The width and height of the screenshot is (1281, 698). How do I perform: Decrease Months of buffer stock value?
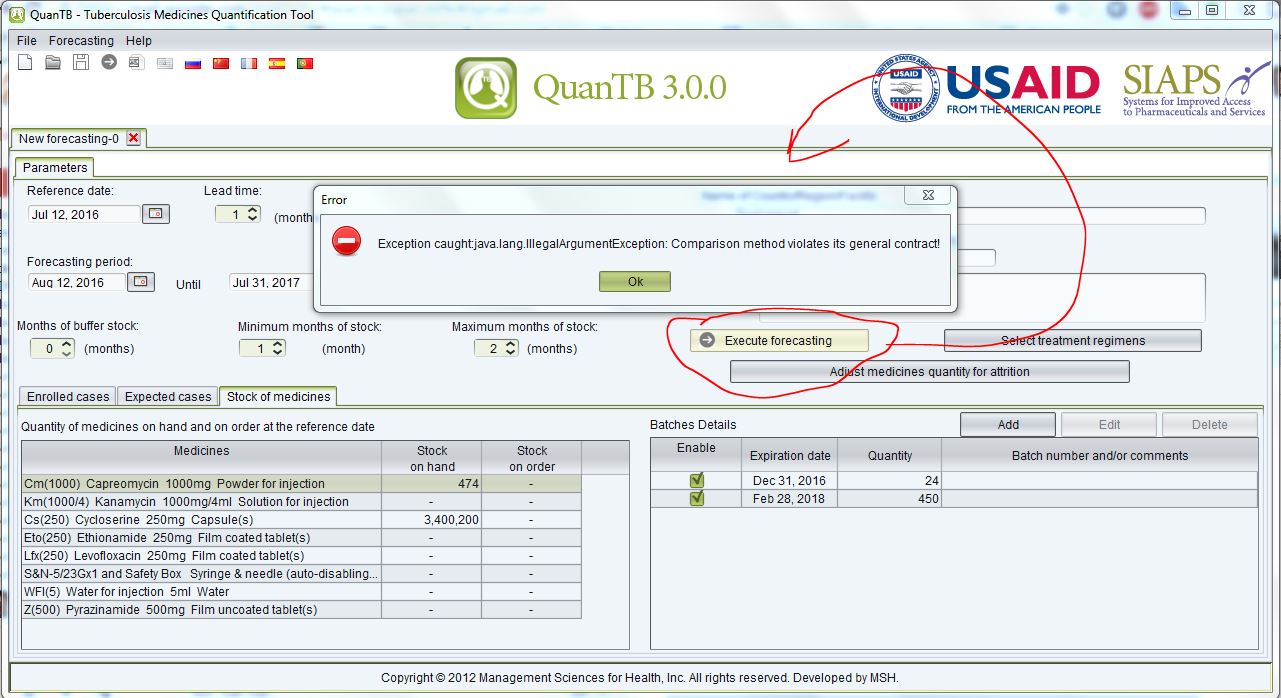tap(66, 352)
